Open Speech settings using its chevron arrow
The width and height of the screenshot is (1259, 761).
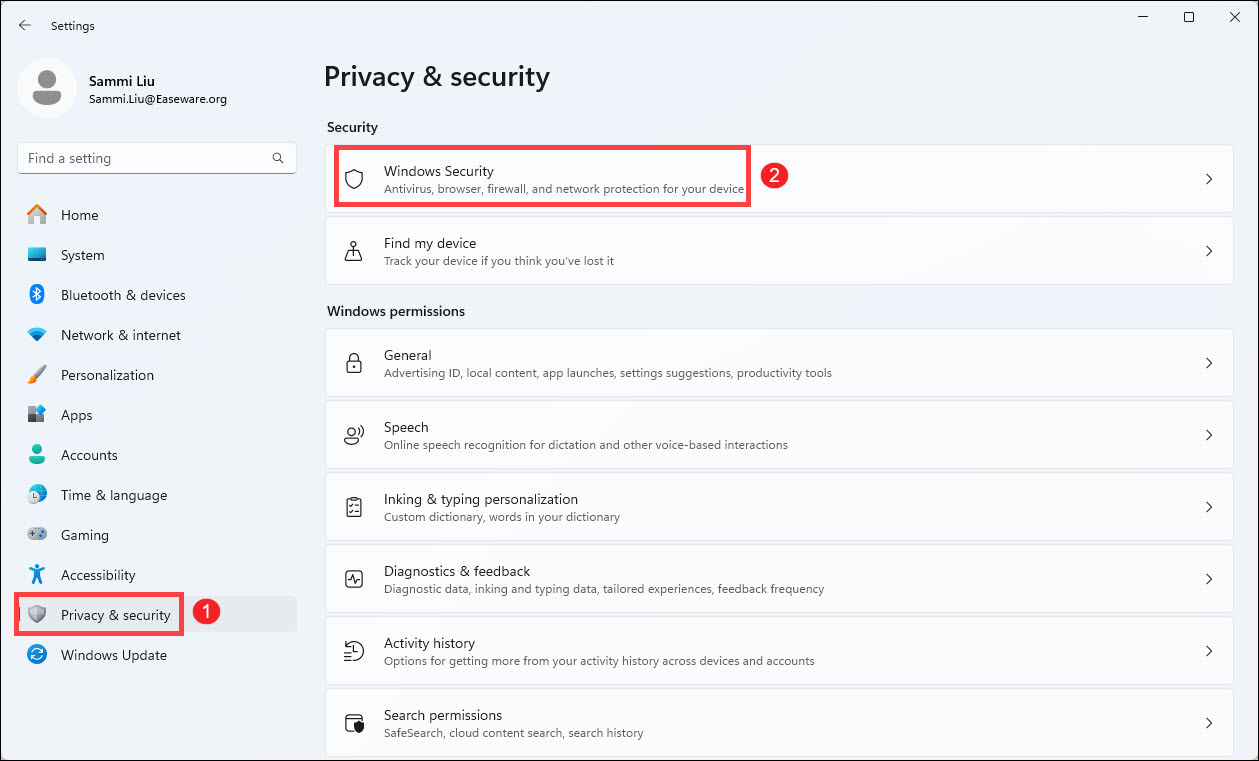pyautogui.click(x=1208, y=435)
